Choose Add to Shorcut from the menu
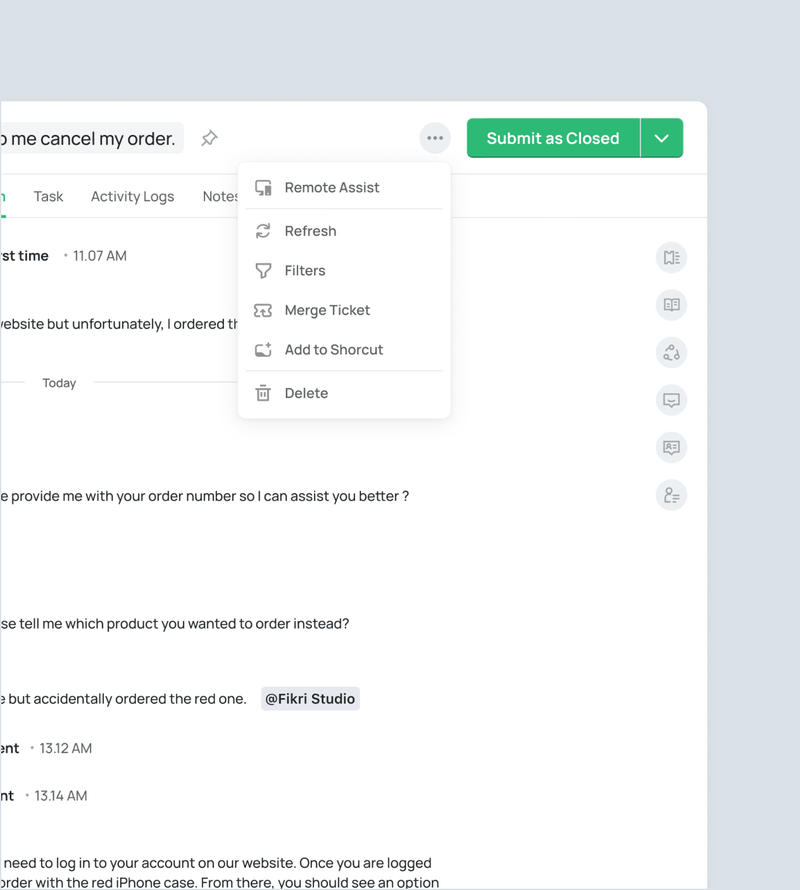800x890 pixels. tap(333, 349)
